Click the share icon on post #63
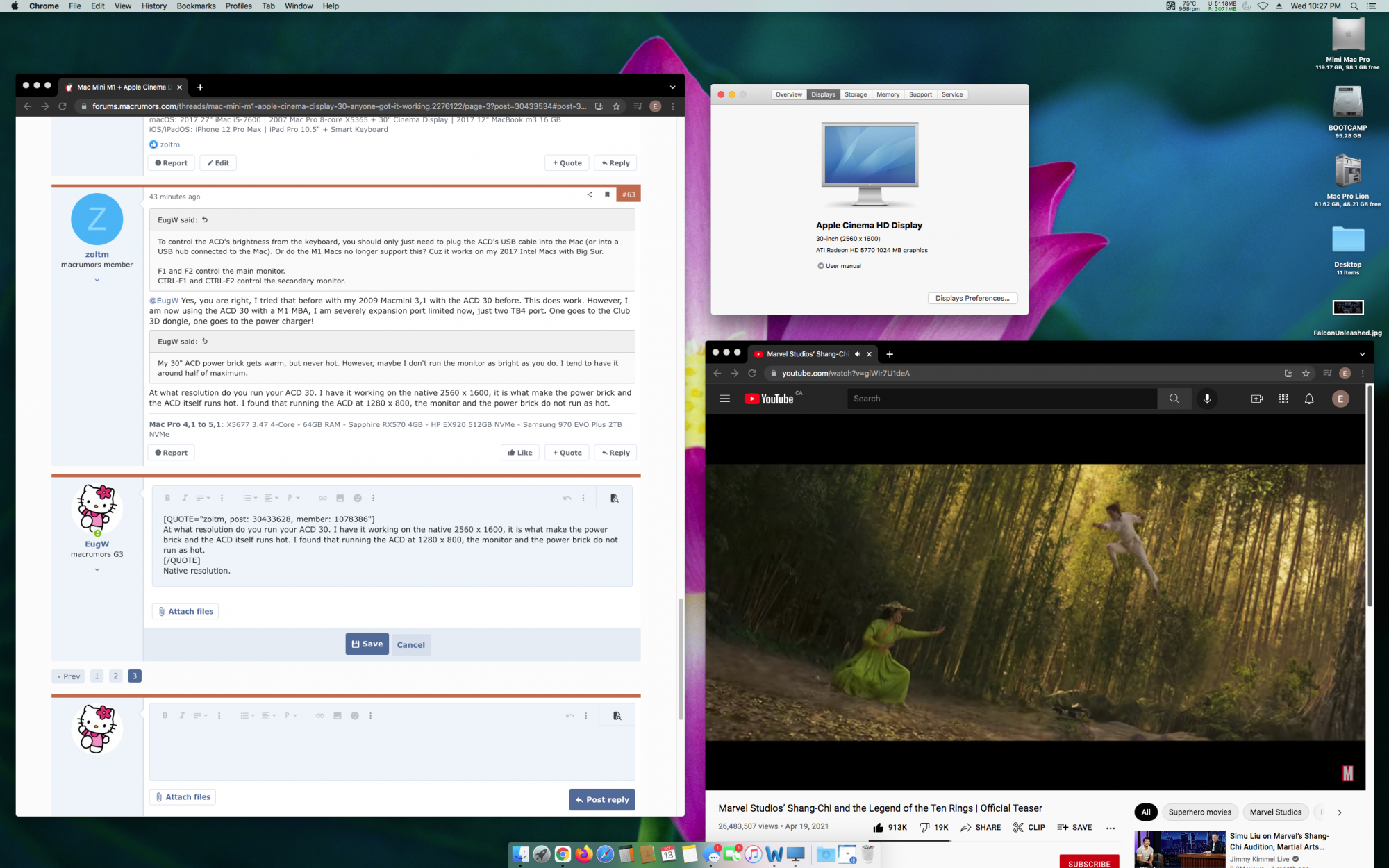This screenshot has height=868, width=1389. [590, 194]
